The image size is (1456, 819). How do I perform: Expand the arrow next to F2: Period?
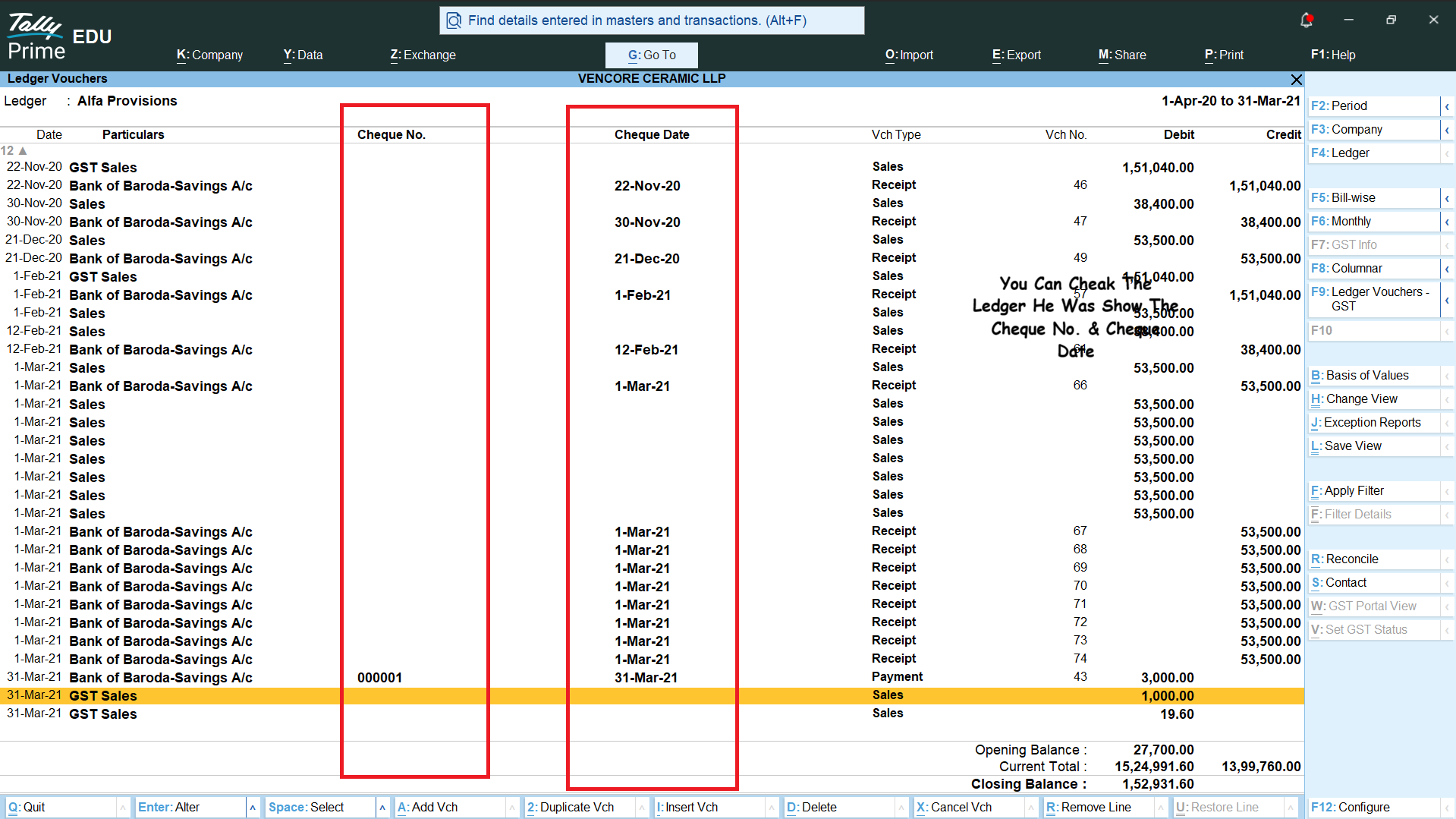[x=1447, y=106]
